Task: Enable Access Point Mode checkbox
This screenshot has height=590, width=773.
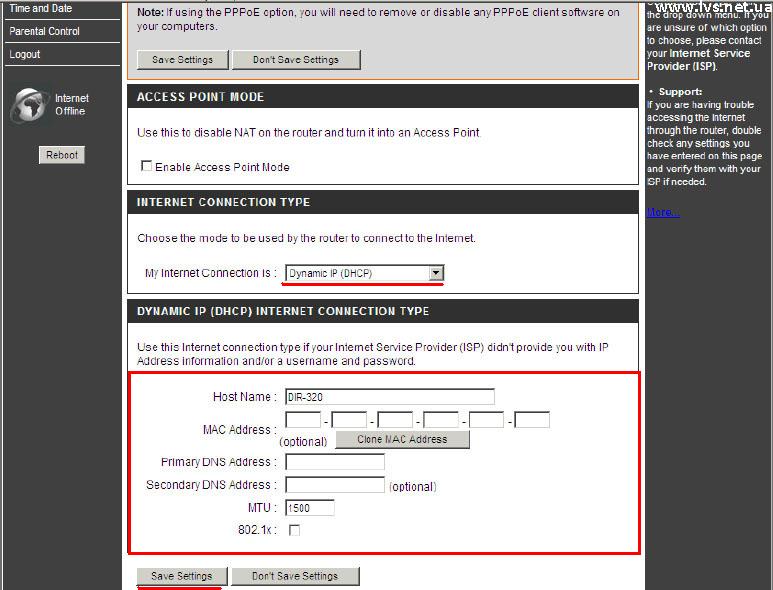Action: coord(147,166)
